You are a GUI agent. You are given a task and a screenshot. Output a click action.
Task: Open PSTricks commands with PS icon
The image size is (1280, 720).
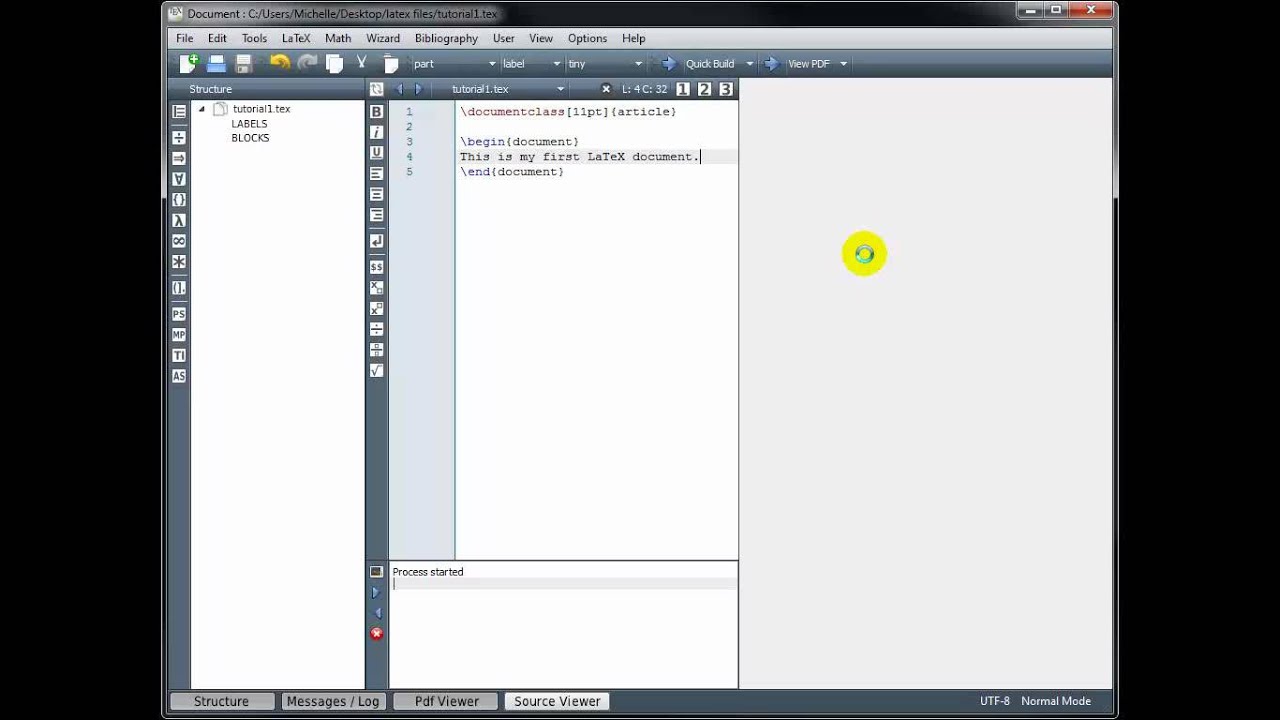(x=179, y=314)
